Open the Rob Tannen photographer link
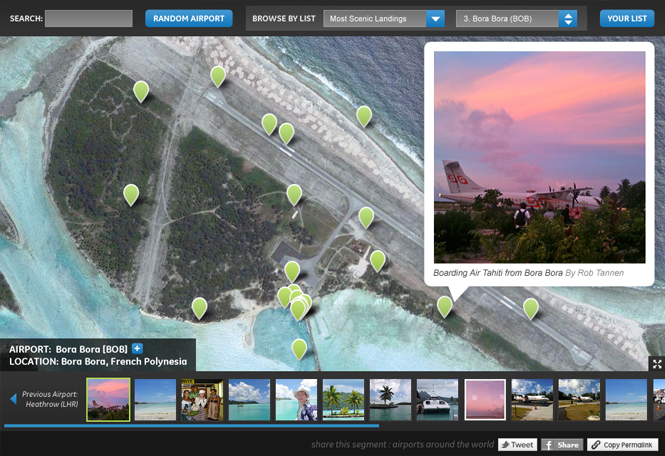 tap(598, 273)
